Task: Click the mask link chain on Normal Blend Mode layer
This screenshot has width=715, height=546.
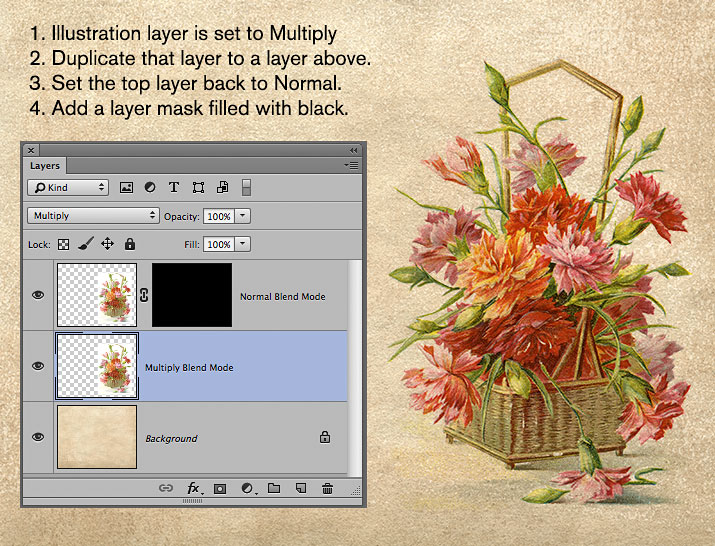Action: [144, 295]
